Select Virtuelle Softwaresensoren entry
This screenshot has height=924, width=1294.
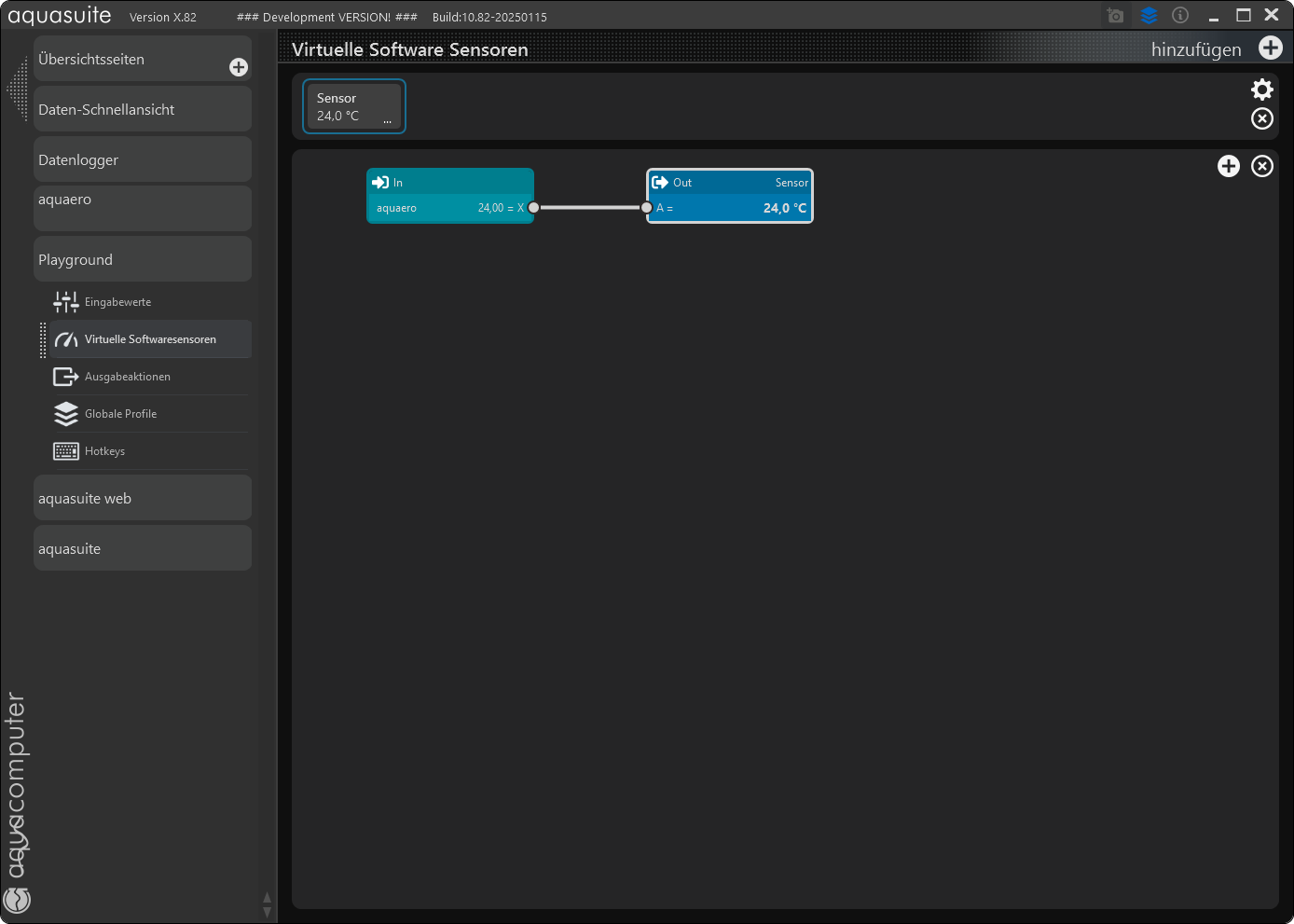150,339
